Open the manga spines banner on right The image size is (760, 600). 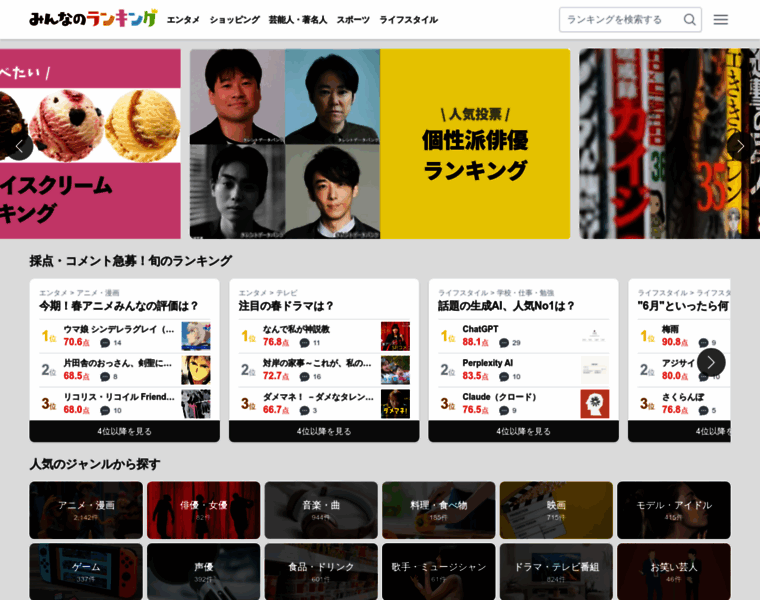[x=669, y=143]
